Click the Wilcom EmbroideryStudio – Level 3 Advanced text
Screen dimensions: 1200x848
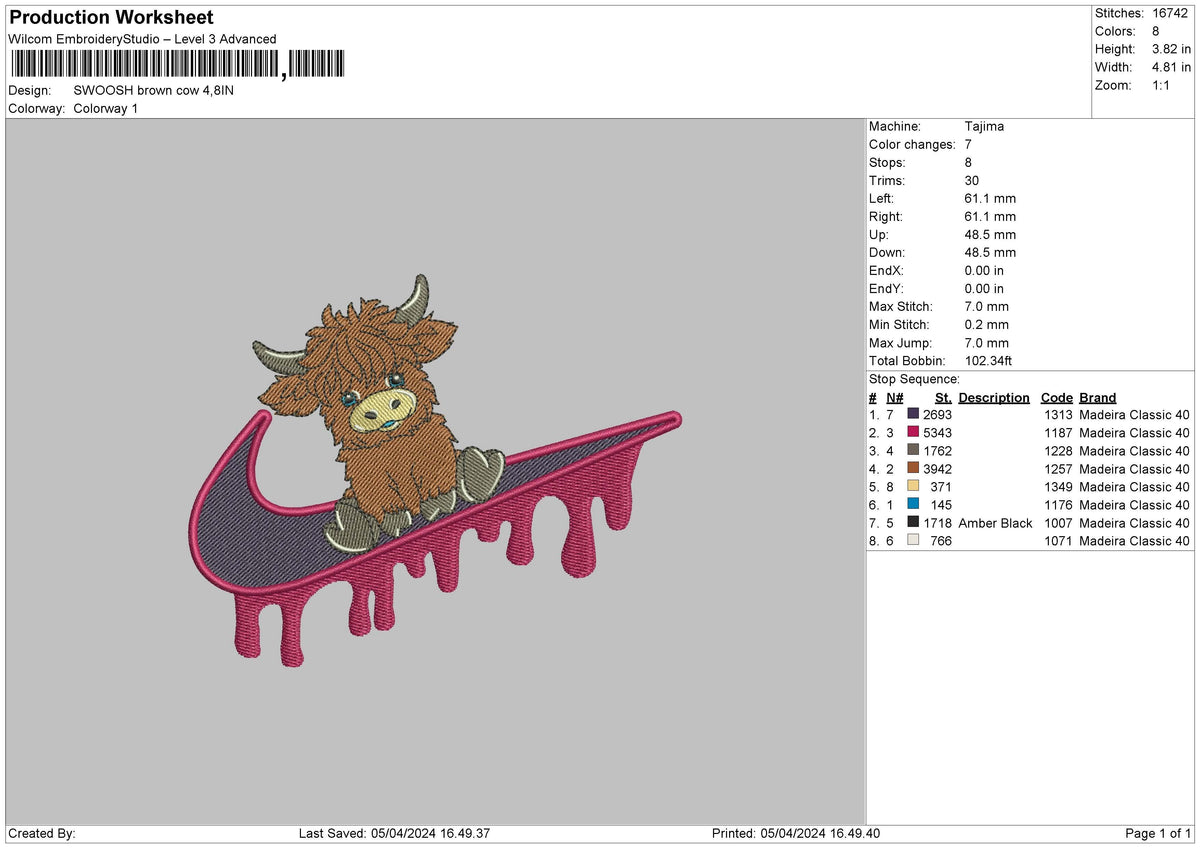click(142, 39)
